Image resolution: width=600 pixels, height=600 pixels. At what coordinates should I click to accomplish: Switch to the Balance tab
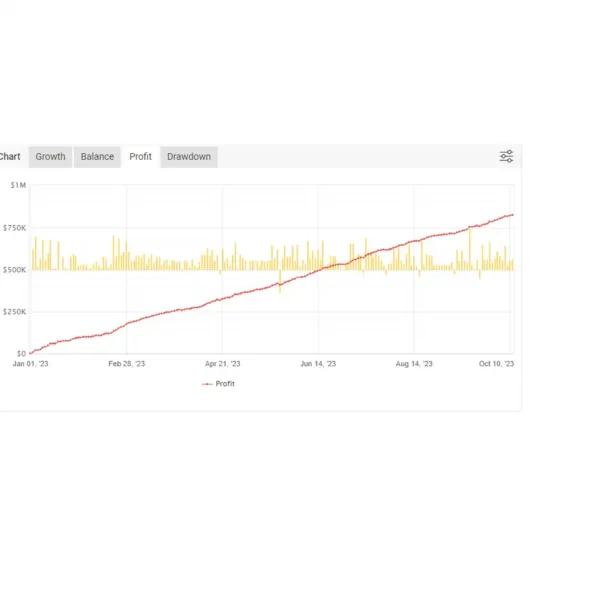coord(97,157)
